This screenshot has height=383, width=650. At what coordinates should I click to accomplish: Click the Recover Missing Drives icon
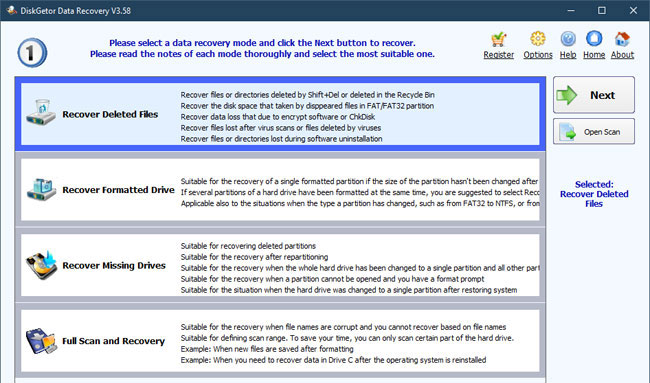tap(41, 265)
